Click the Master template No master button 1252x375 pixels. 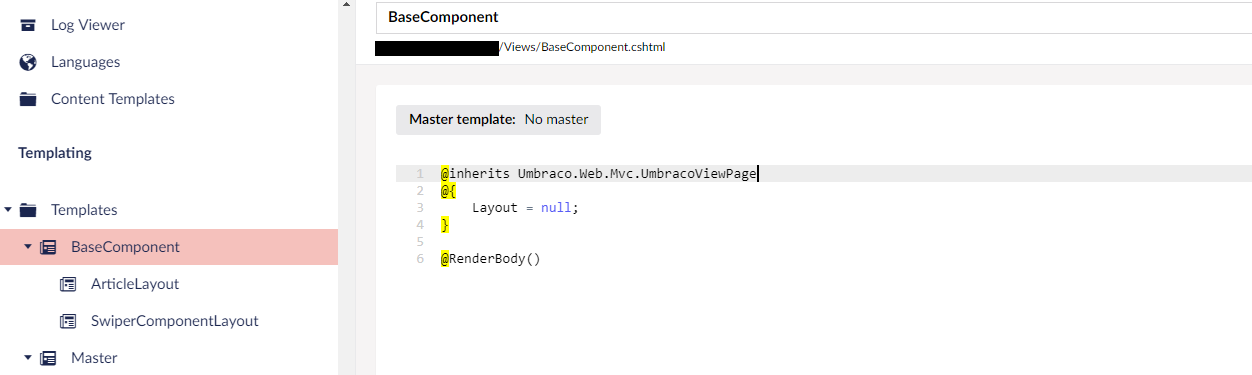(x=498, y=119)
